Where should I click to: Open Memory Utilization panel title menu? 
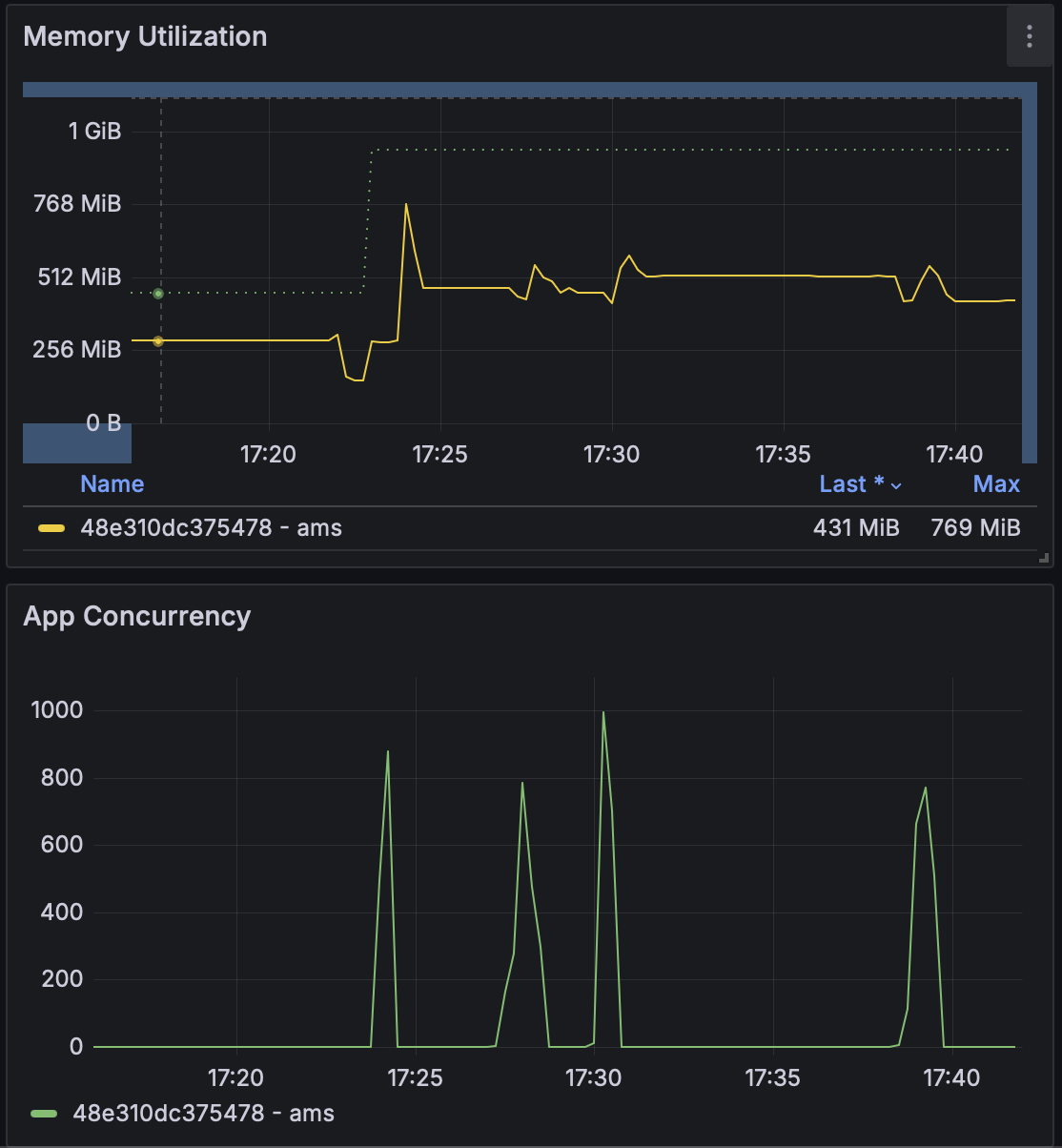(145, 37)
